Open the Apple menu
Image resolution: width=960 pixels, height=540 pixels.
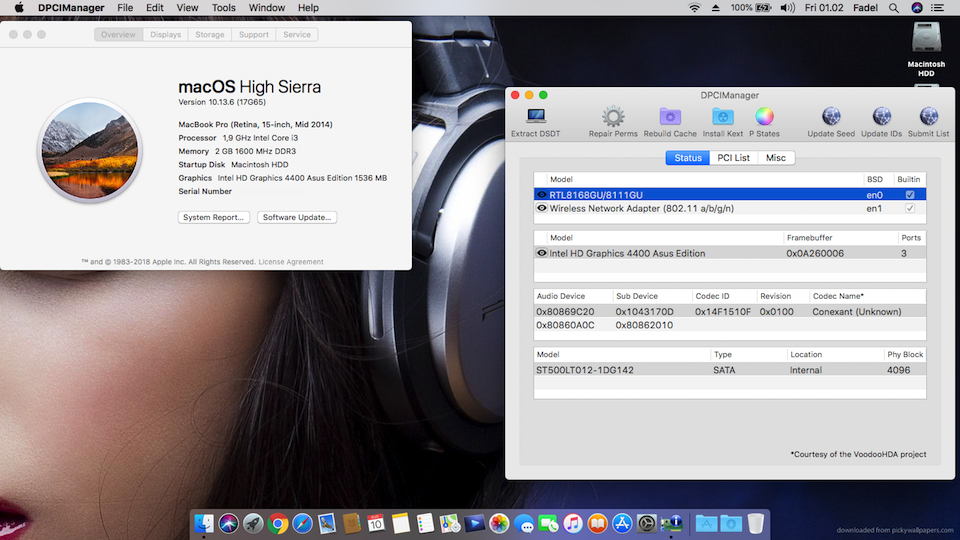[x=19, y=8]
